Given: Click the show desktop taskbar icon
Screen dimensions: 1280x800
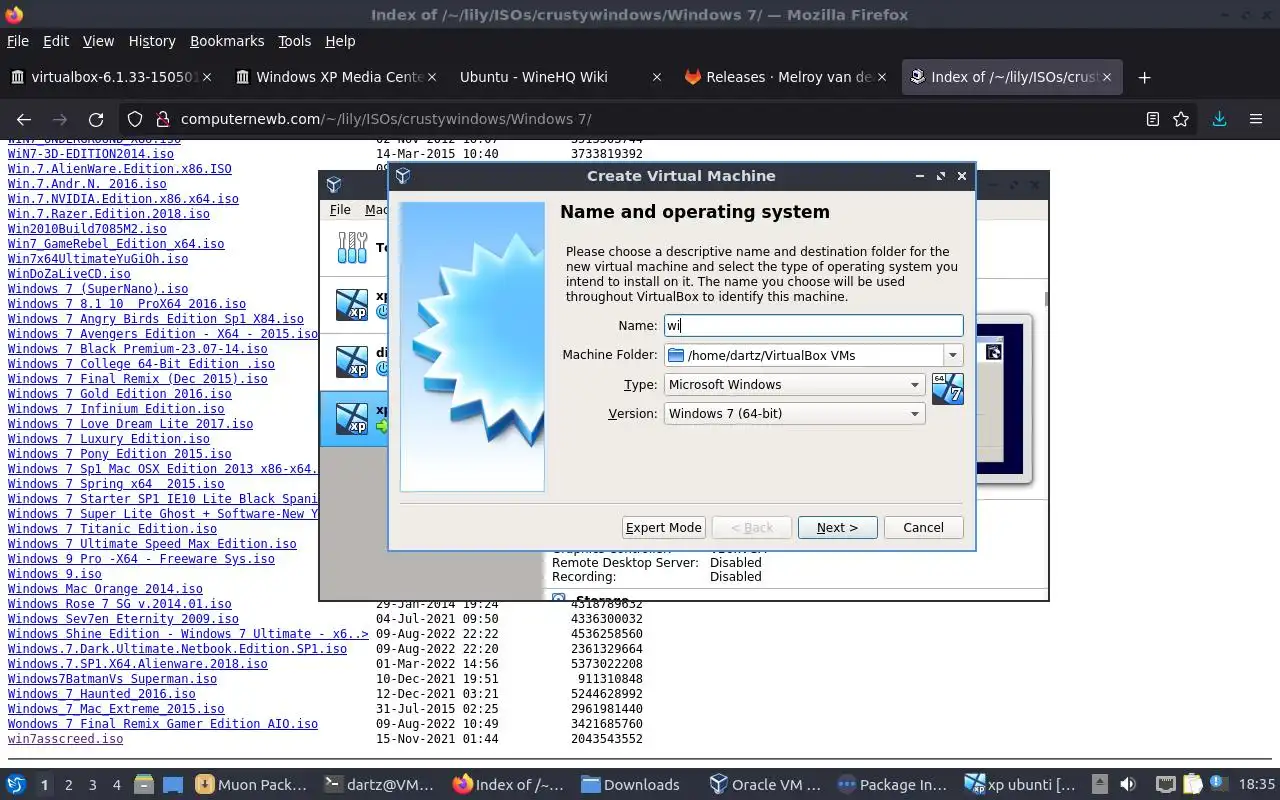Looking at the screenshot, I should click(x=173, y=785).
